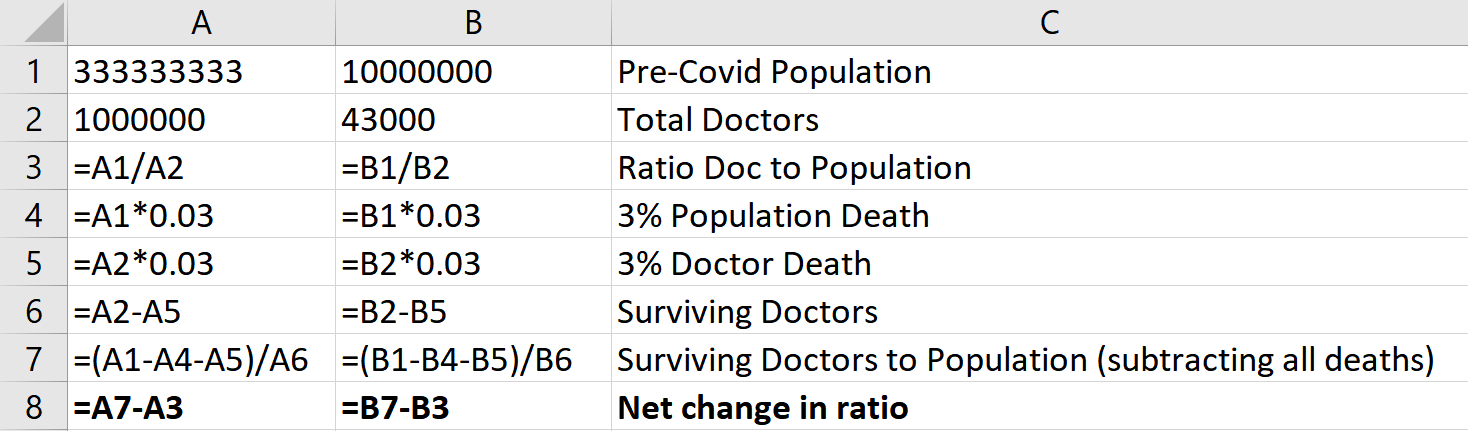Select column C header

pyautogui.click(x=1040, y=23)
